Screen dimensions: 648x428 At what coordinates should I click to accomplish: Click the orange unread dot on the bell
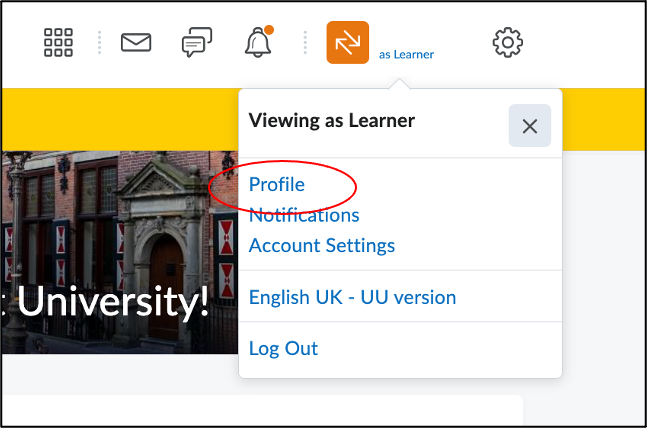(269, 30)
